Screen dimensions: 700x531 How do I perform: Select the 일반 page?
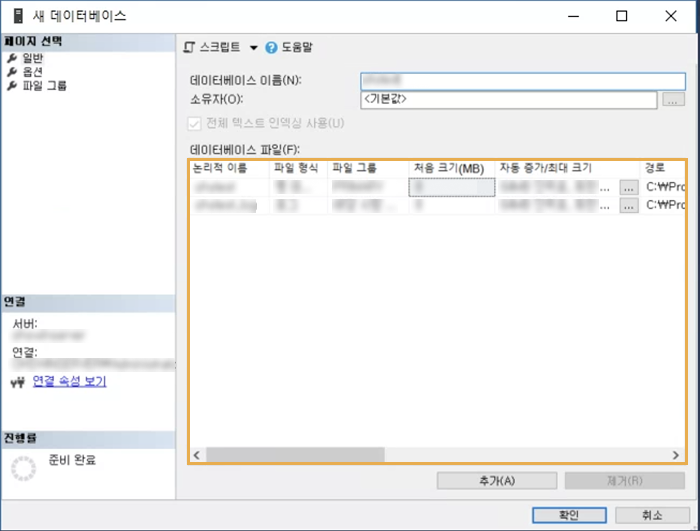pos(32,58)
